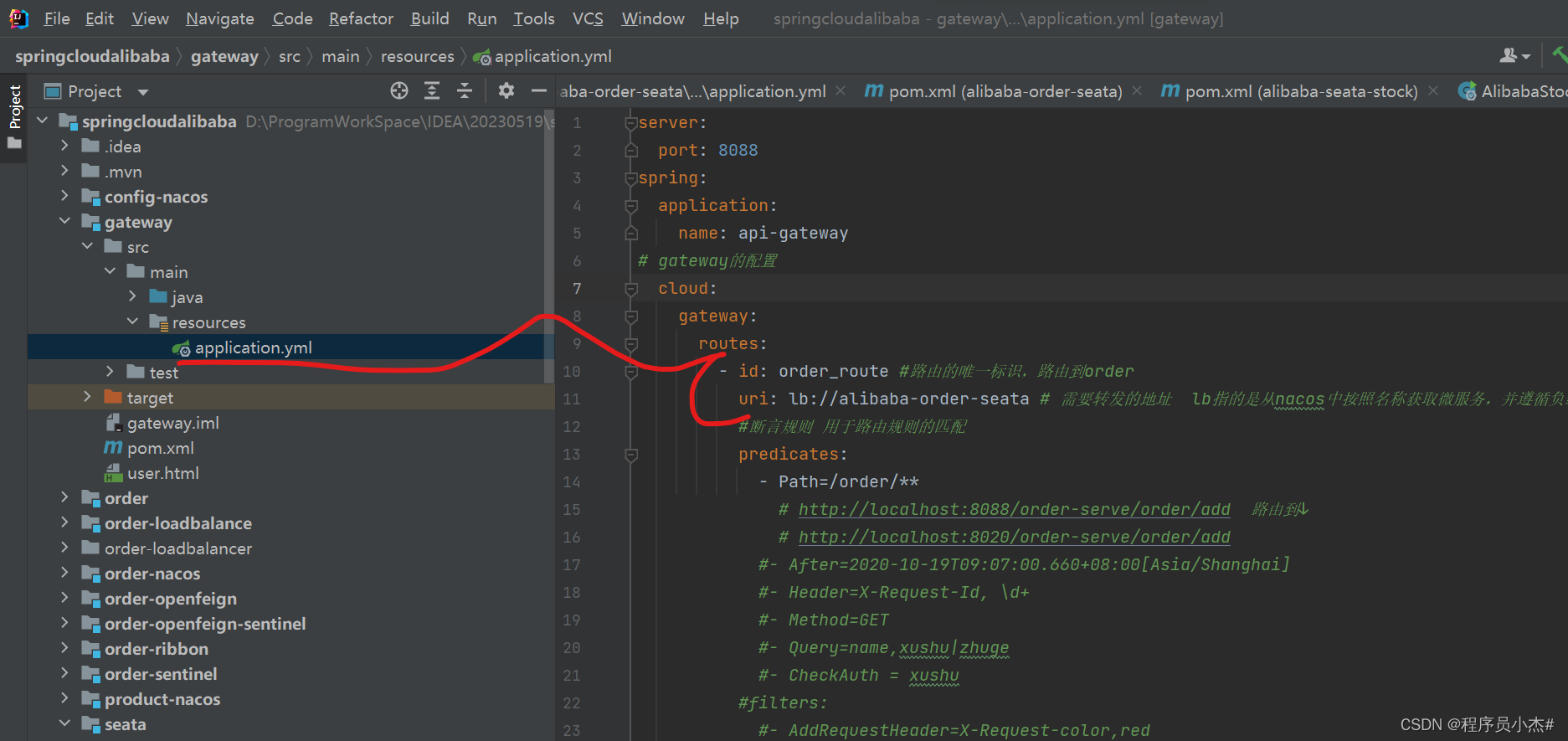Click application.yml breadcrumb in navigation bar
Viewport: 1568px width, 741px height.
[542, 56]
